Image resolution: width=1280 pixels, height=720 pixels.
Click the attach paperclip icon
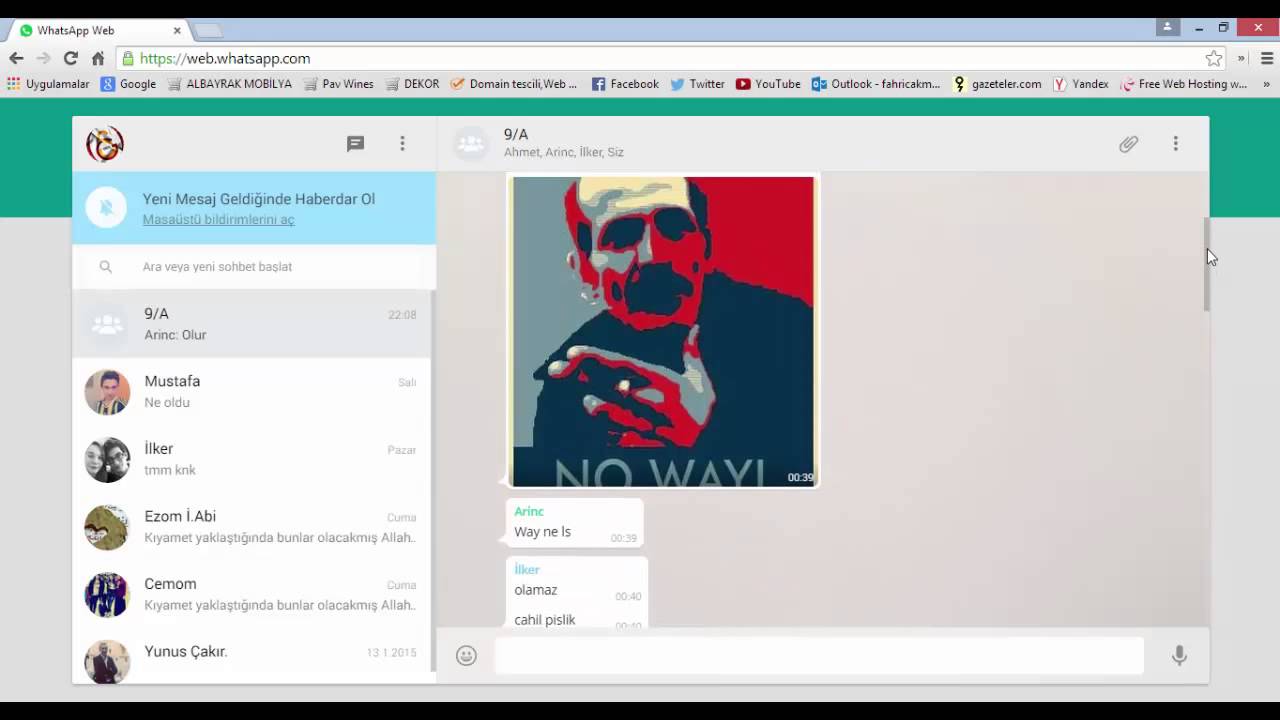[x=1128, y=144]
